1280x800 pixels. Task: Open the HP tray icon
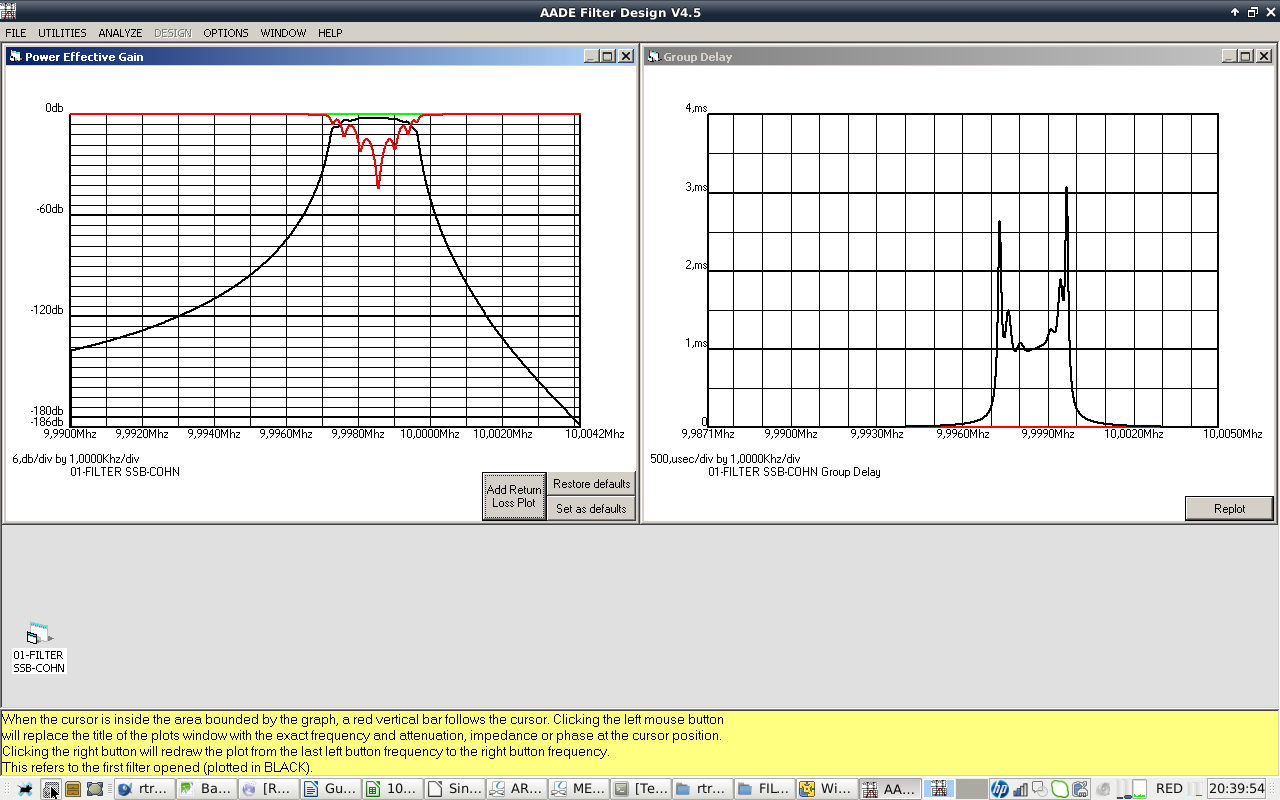coord(999,789)
